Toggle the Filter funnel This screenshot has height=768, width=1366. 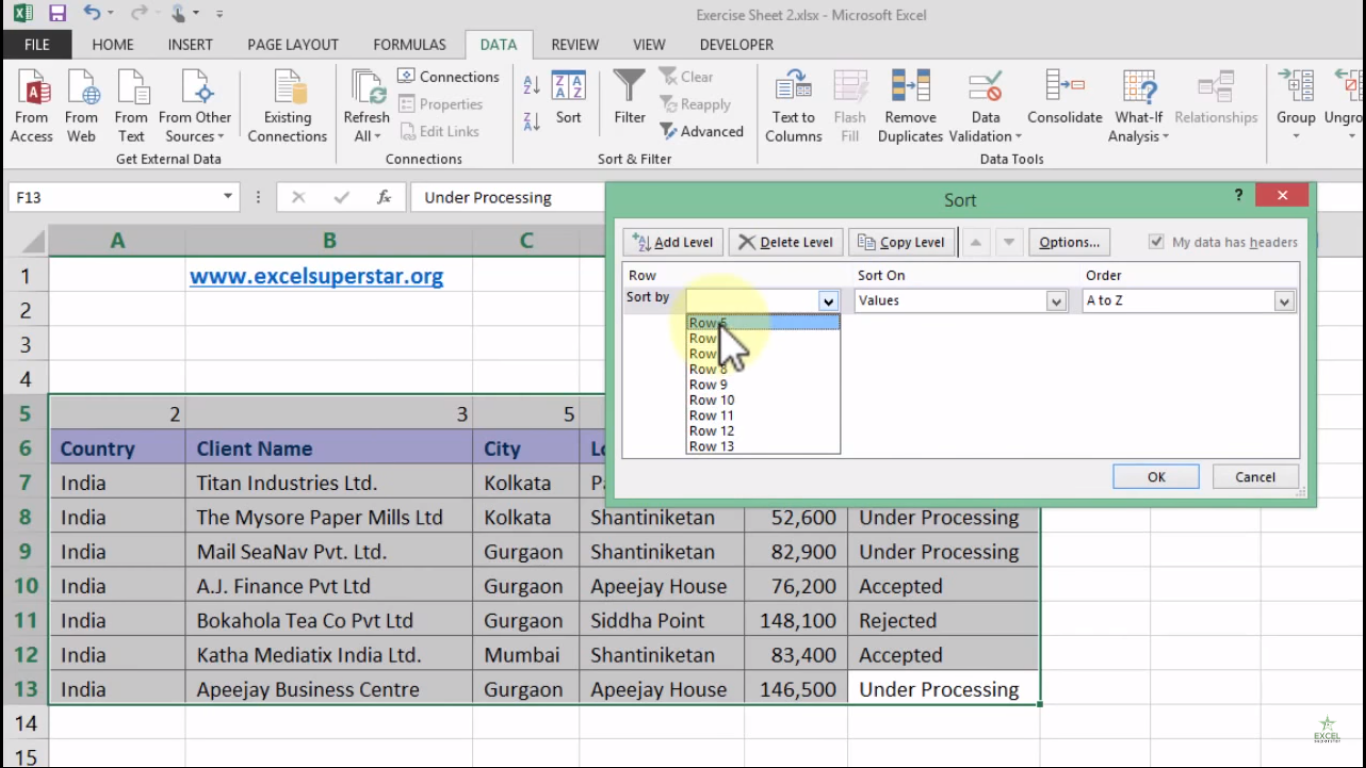point(629,99)
